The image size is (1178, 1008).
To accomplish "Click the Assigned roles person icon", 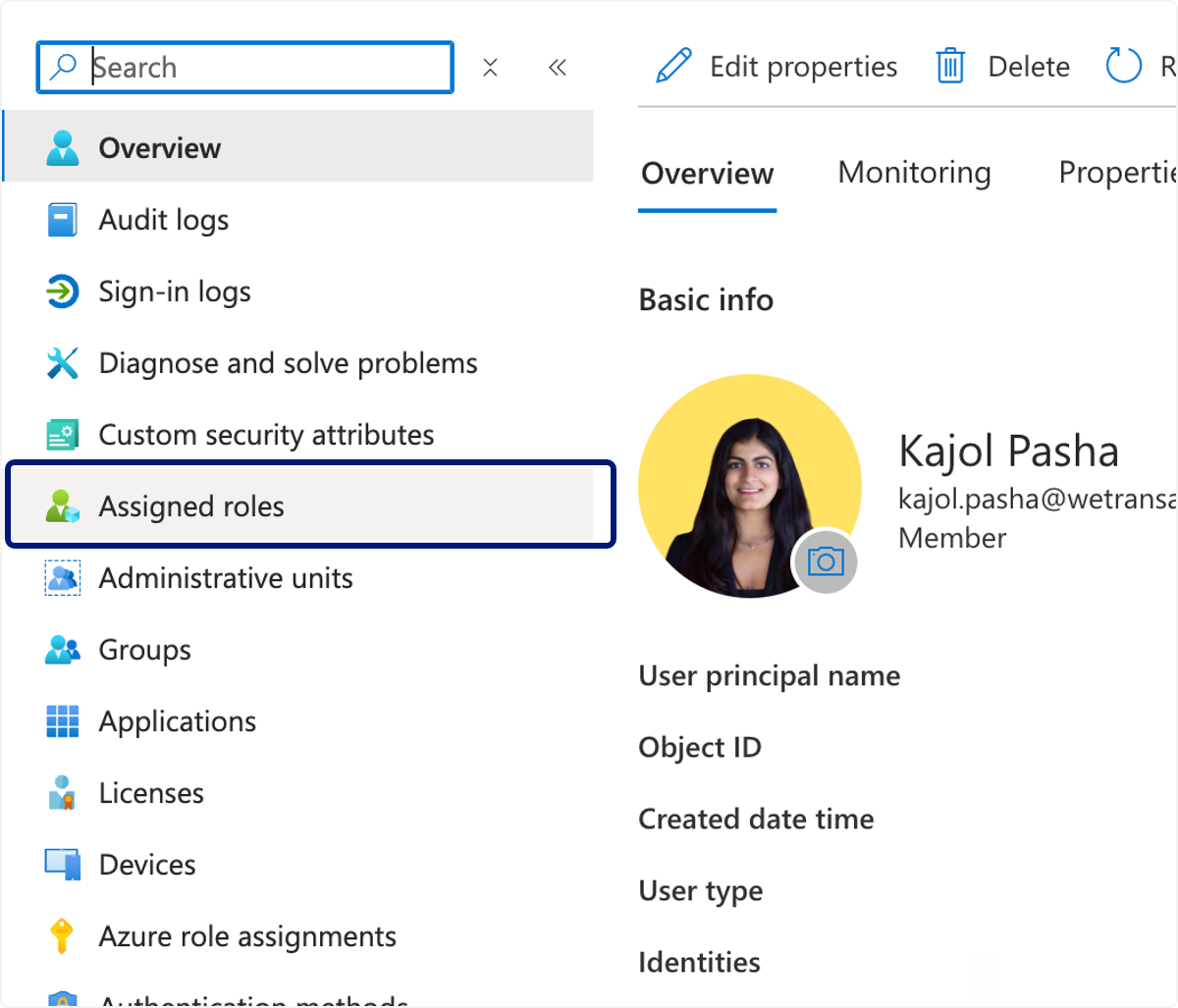I will (63, 506).
